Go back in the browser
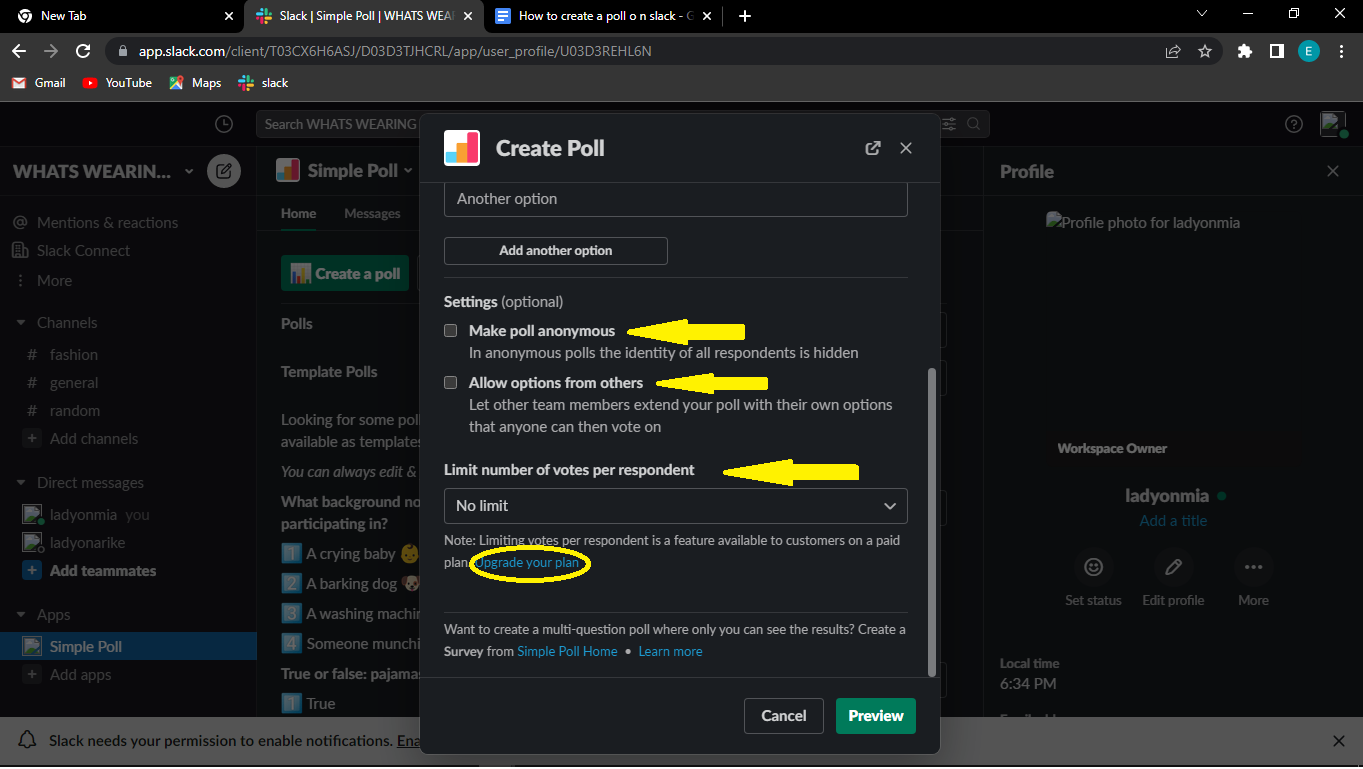This screenshot has height=769, width=1363. coord(19,51)
